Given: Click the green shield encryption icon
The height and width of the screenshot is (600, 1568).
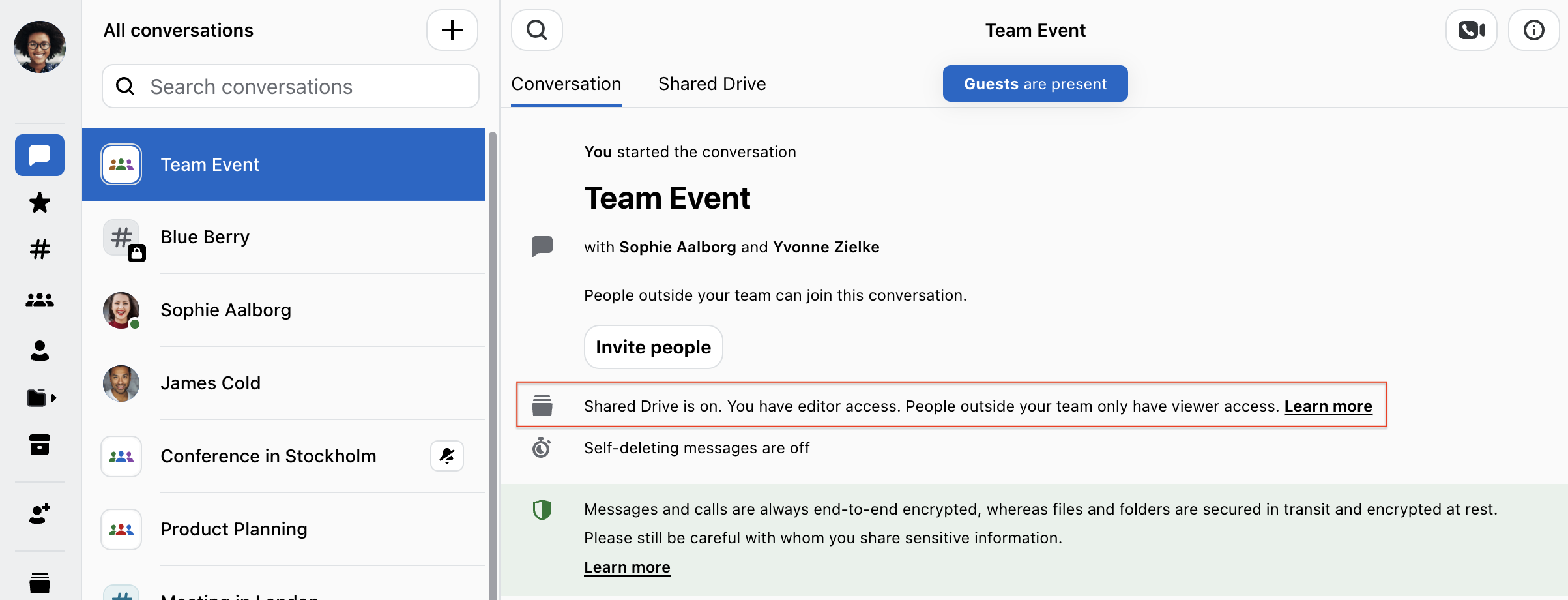Looking at the screenshot, I should 542,509.
